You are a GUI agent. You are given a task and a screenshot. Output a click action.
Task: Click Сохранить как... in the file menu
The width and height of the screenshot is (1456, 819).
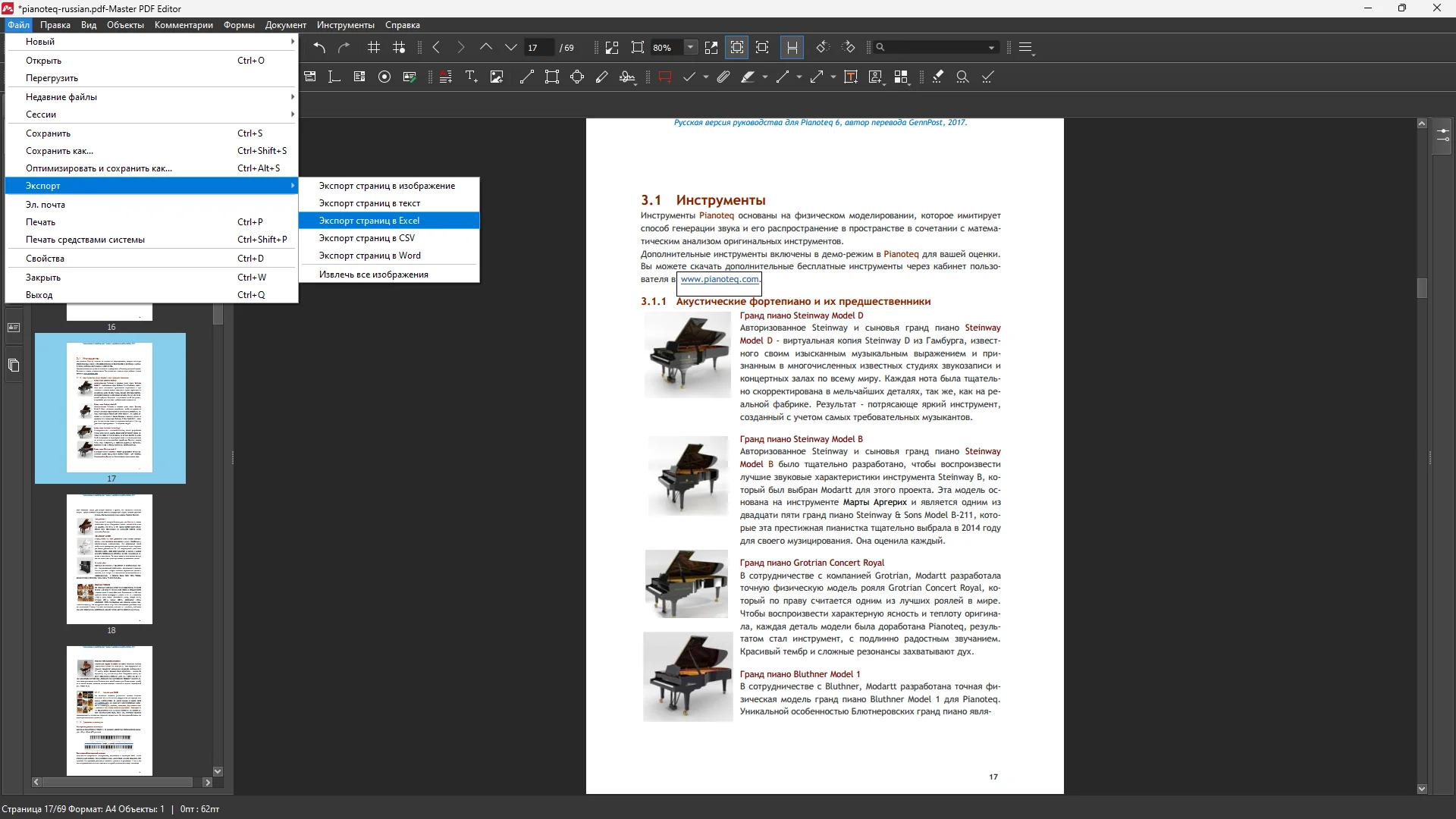[x=59, y=151]
